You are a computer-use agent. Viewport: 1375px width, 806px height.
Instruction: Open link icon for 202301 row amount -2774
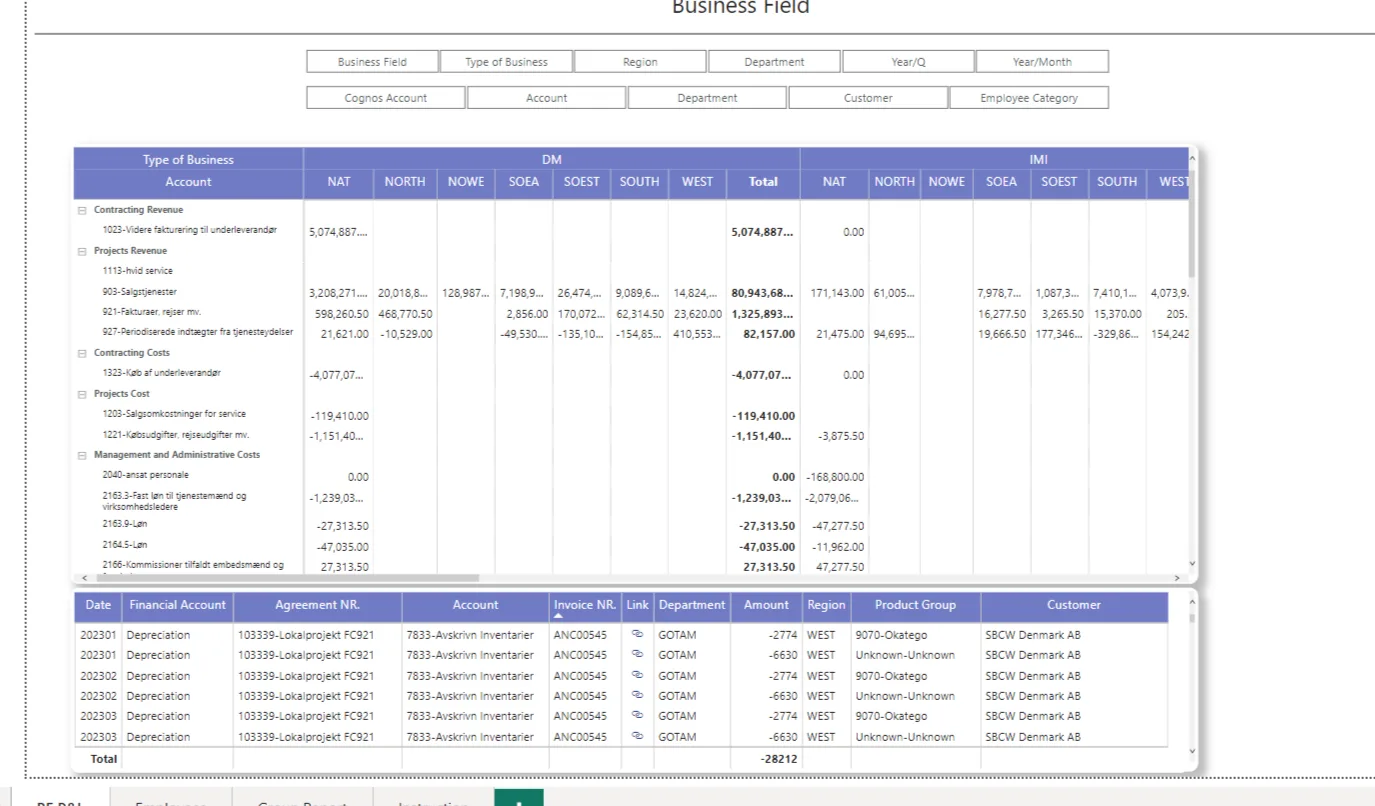(637, 634)
